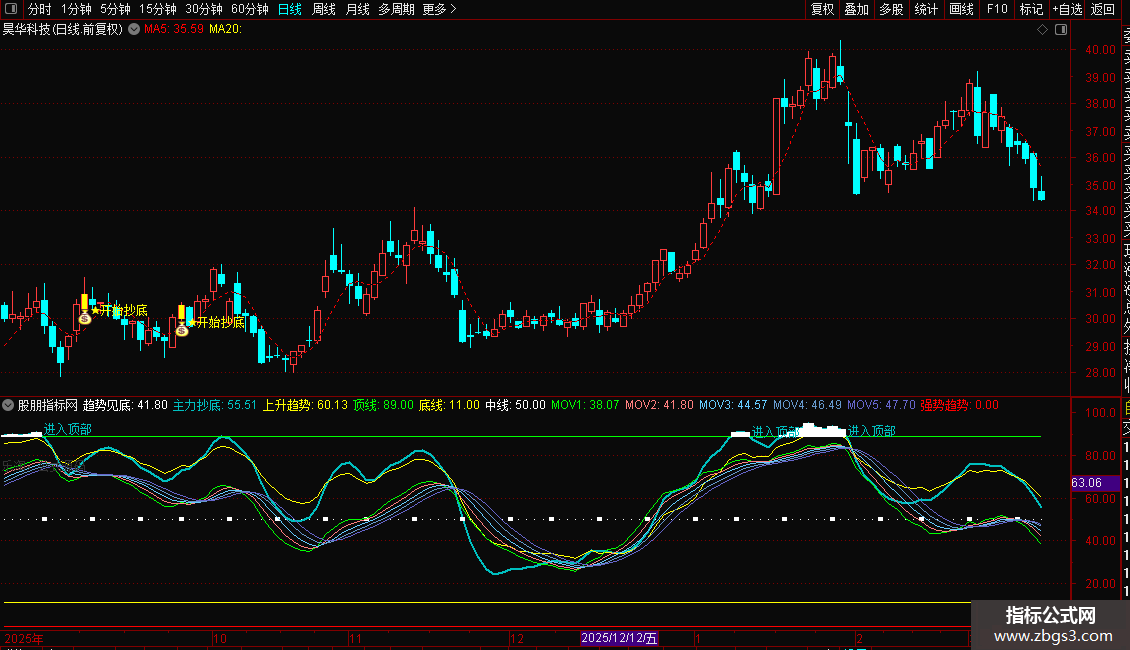Click the 标记 mark button

point(1031,9)
